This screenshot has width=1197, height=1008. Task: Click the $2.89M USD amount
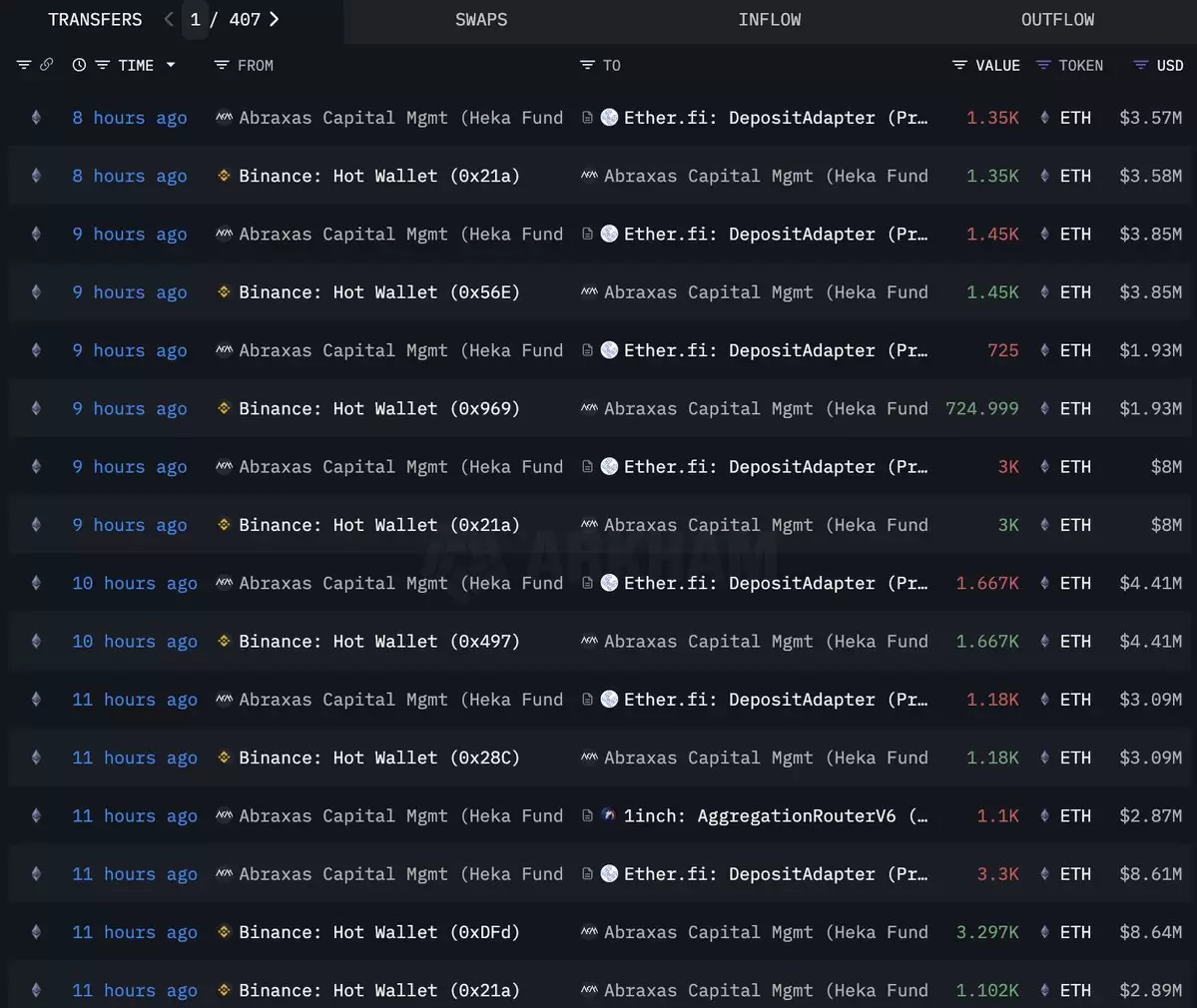click(x=1150, y=990)
